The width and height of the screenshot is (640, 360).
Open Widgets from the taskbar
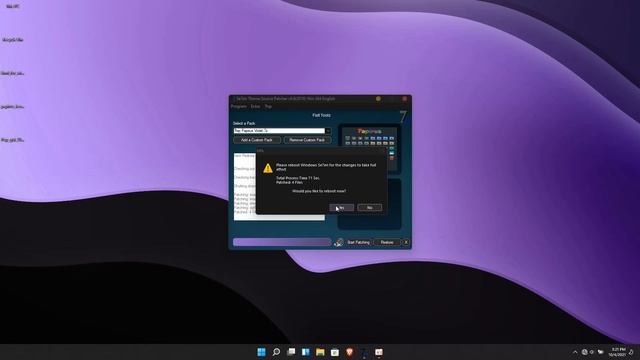(306, 352)
